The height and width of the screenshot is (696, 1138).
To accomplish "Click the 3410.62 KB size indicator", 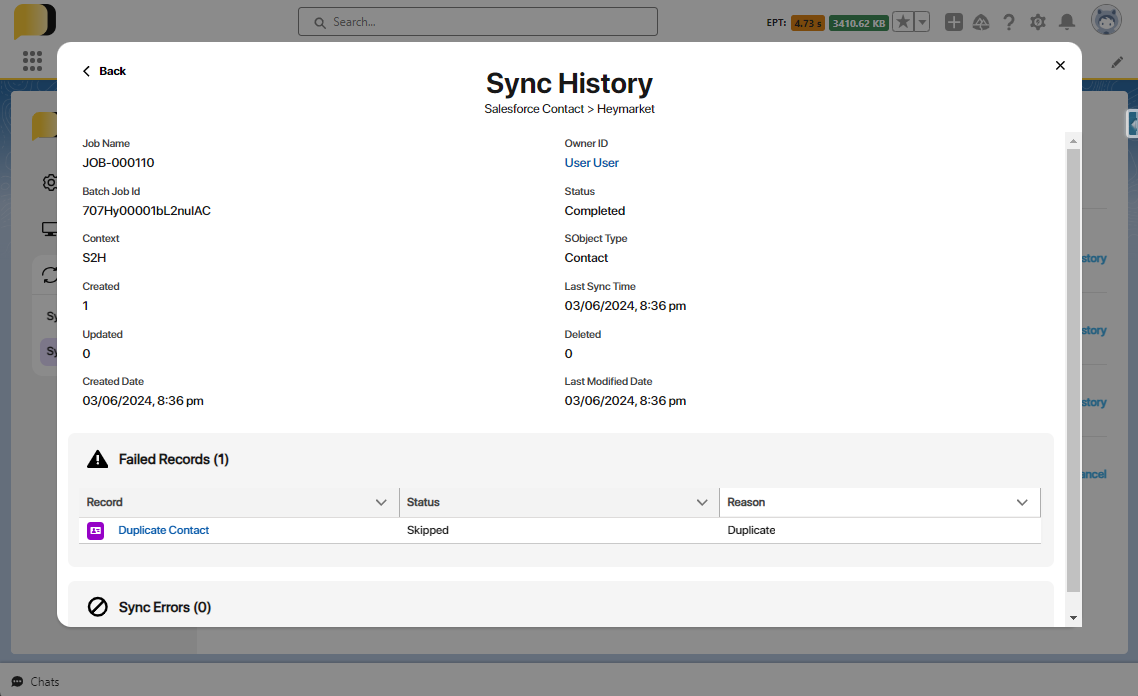I will pyautogui.click(x=859, y=23).
